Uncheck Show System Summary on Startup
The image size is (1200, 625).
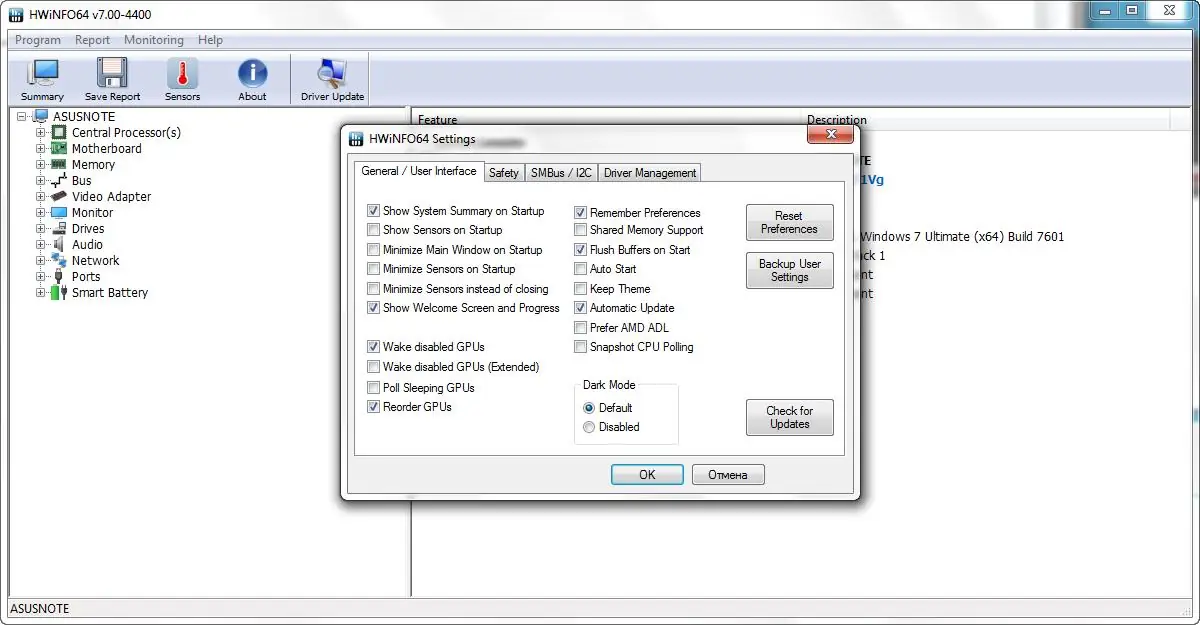pos(374,211)
